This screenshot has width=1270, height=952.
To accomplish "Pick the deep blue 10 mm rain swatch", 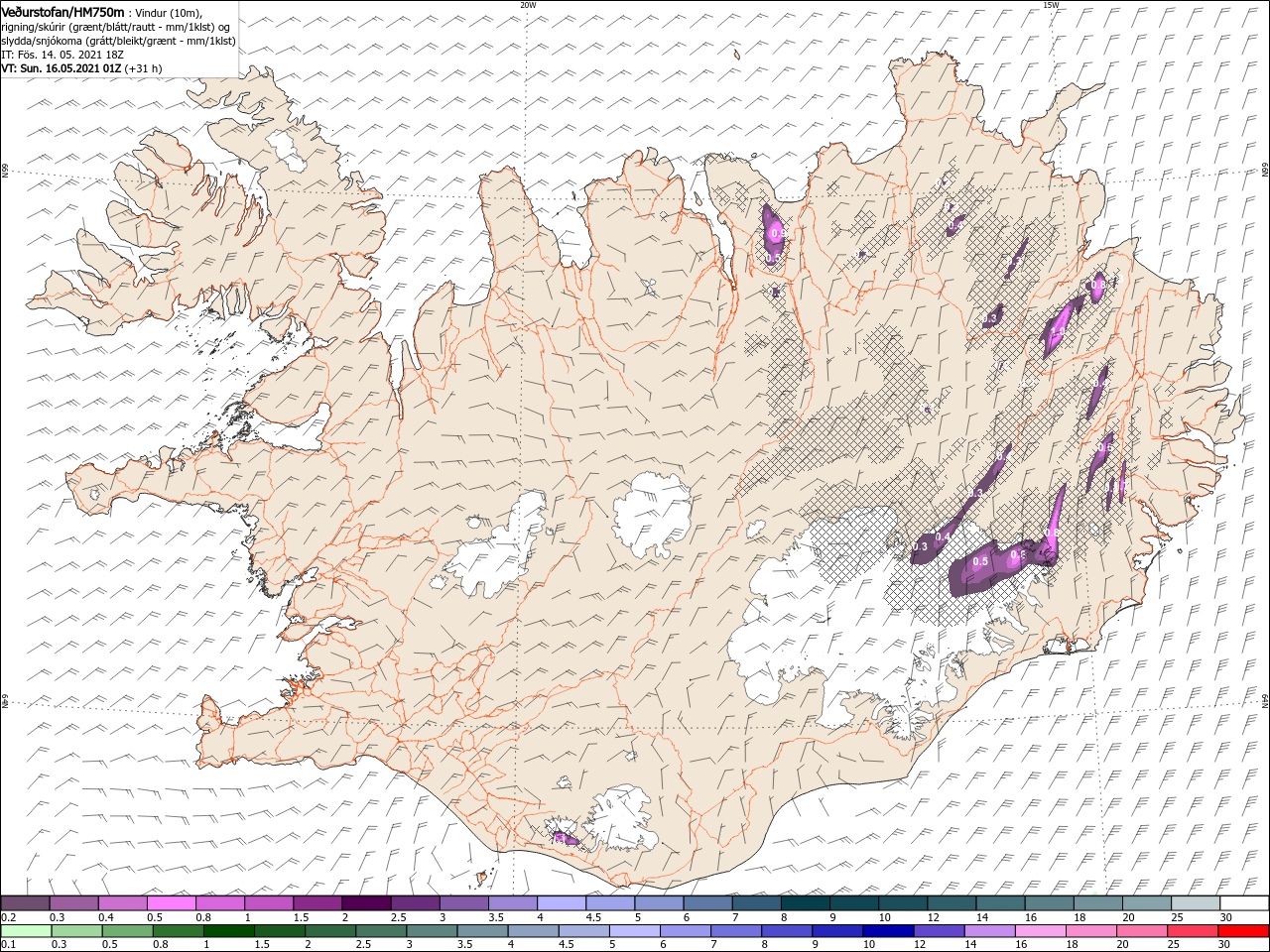I will point(888,931).
